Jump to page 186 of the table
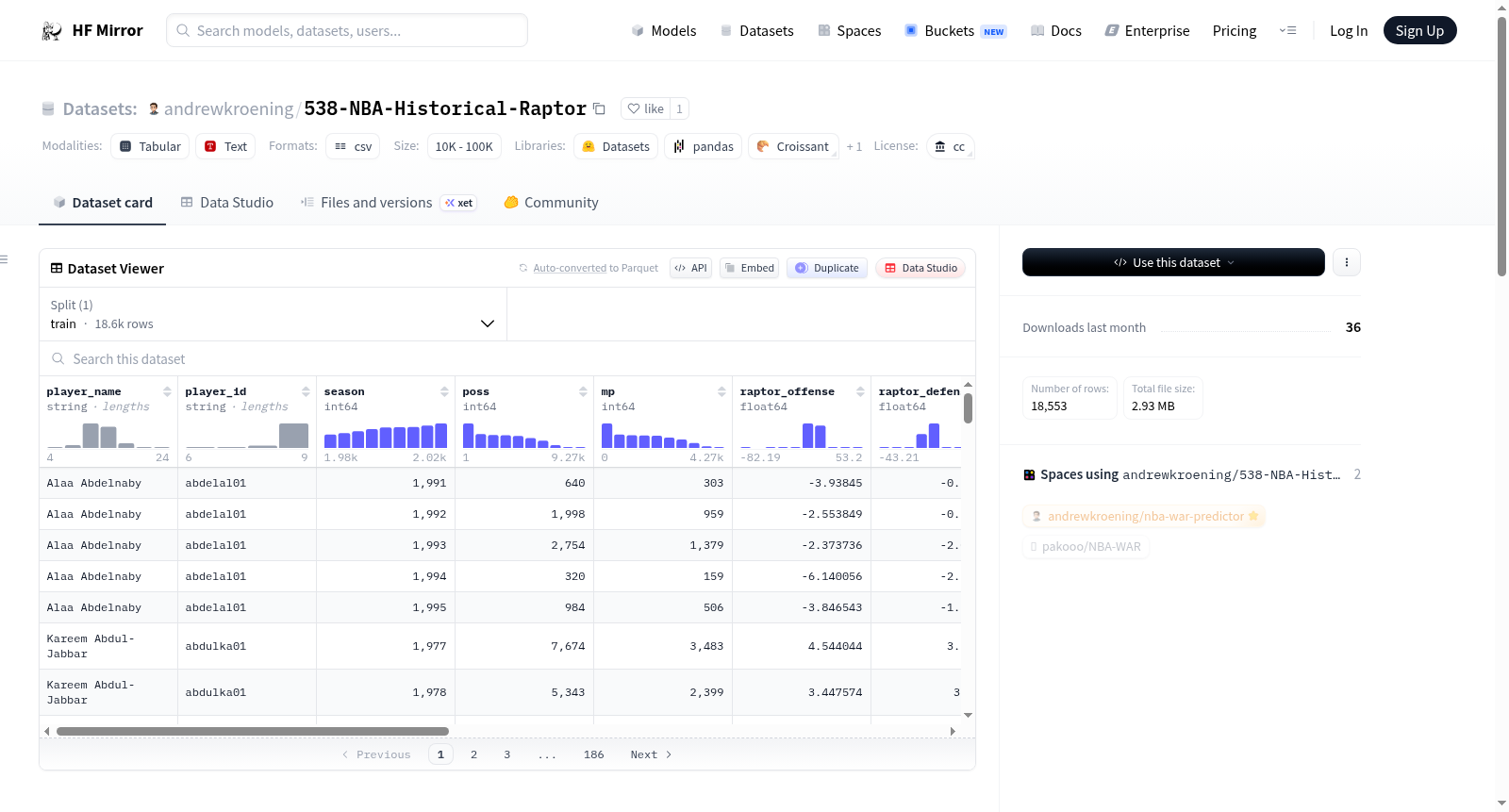 pos(593,754)
